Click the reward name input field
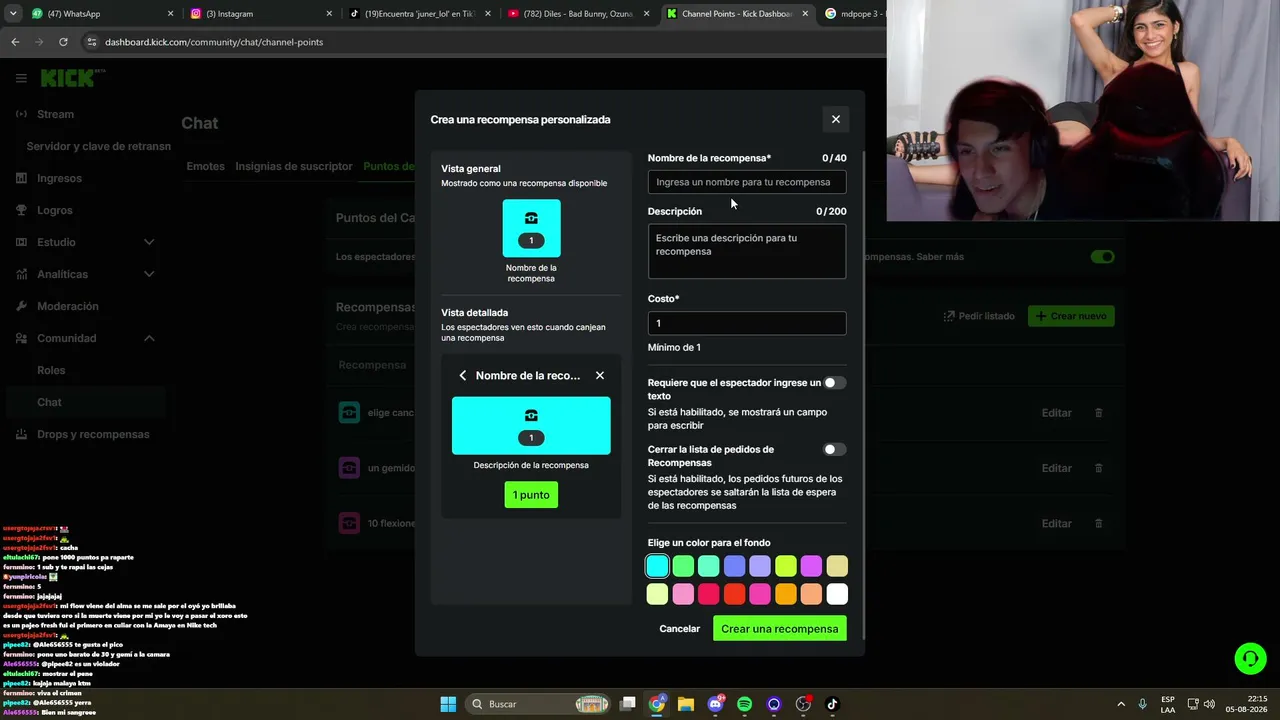The width and height of the screenshot is (1280, 720). tap(747, 182)
